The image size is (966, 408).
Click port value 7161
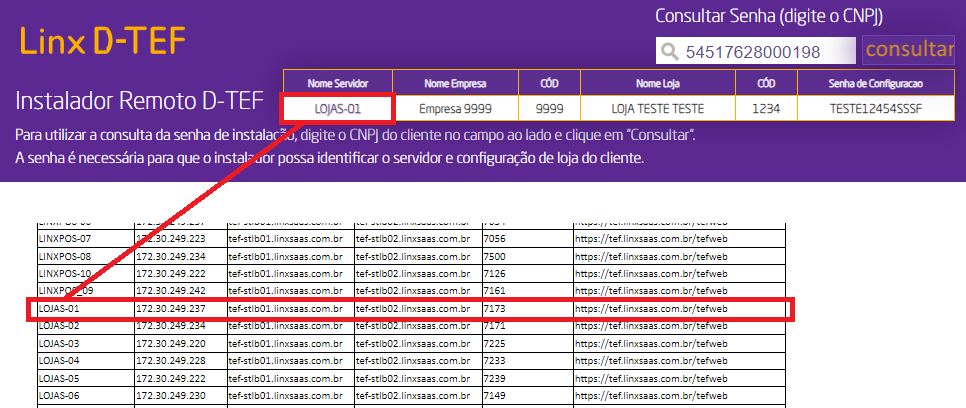click(495, 290)
